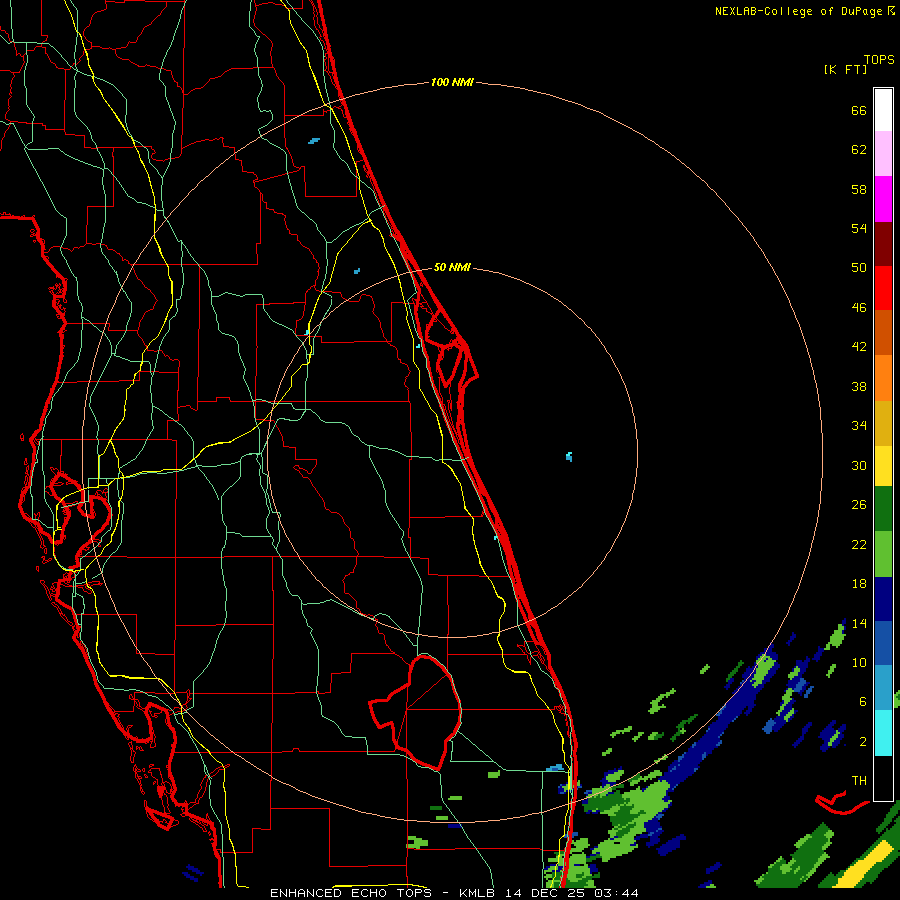Choose the dark green swatch on the scale
Image resolution: width=900 pixels, height=900 pixels.
tap(883, 509)
